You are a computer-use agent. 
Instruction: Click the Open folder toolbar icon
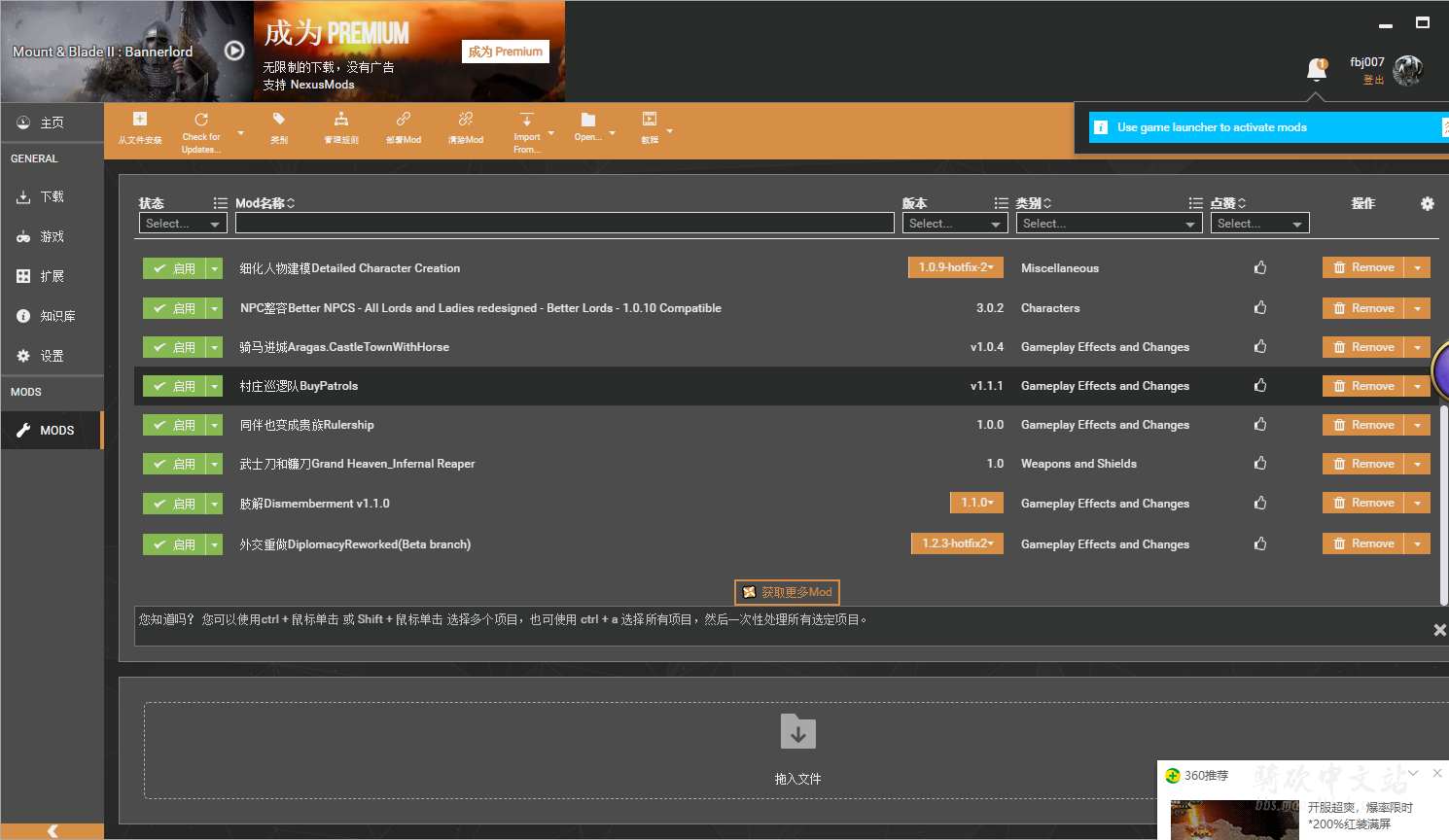(588, 119)
